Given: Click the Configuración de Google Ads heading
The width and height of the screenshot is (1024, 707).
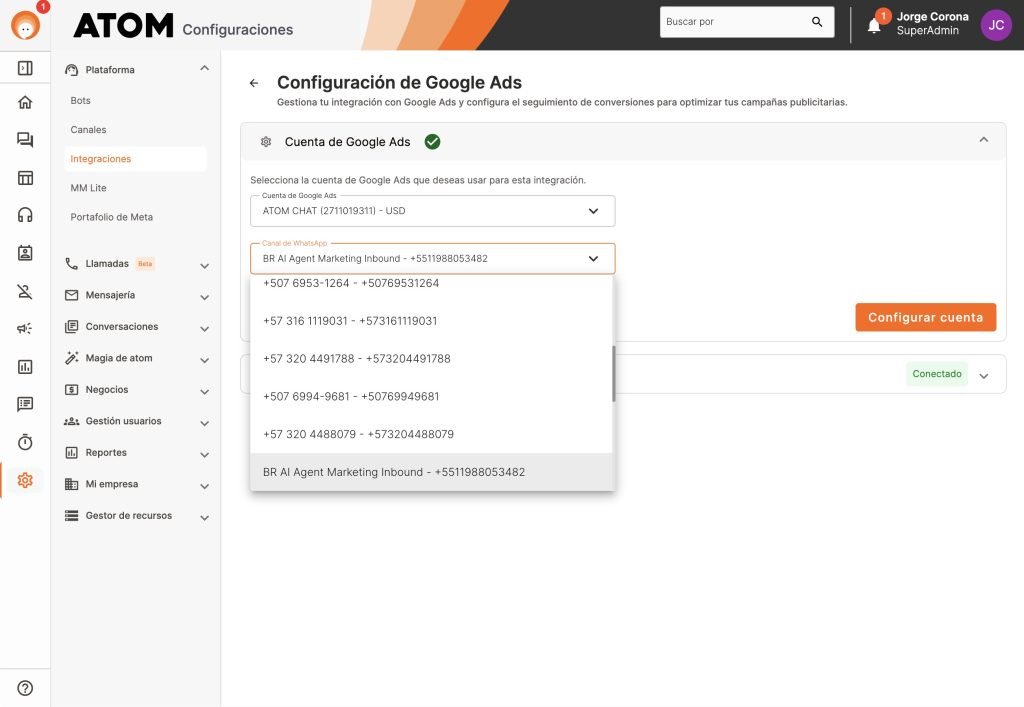Looking at the screenshot, I should pos(399,82).
